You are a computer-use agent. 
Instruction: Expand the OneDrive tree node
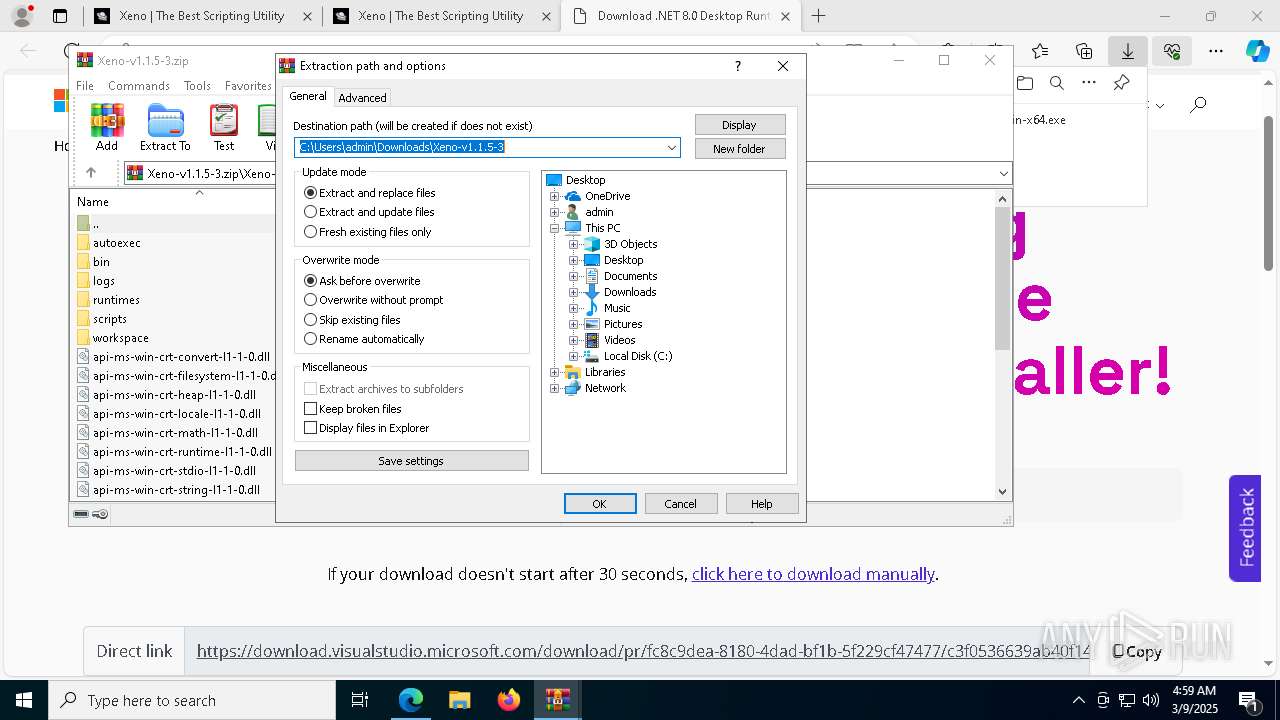554,196
